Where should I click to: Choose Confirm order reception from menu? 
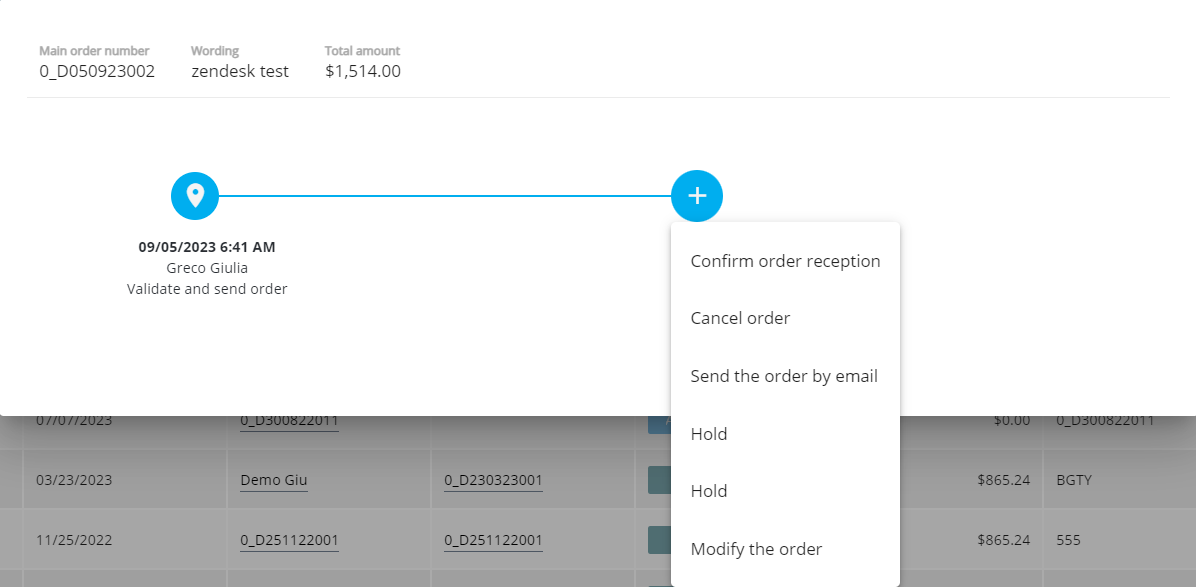[785, 261]
